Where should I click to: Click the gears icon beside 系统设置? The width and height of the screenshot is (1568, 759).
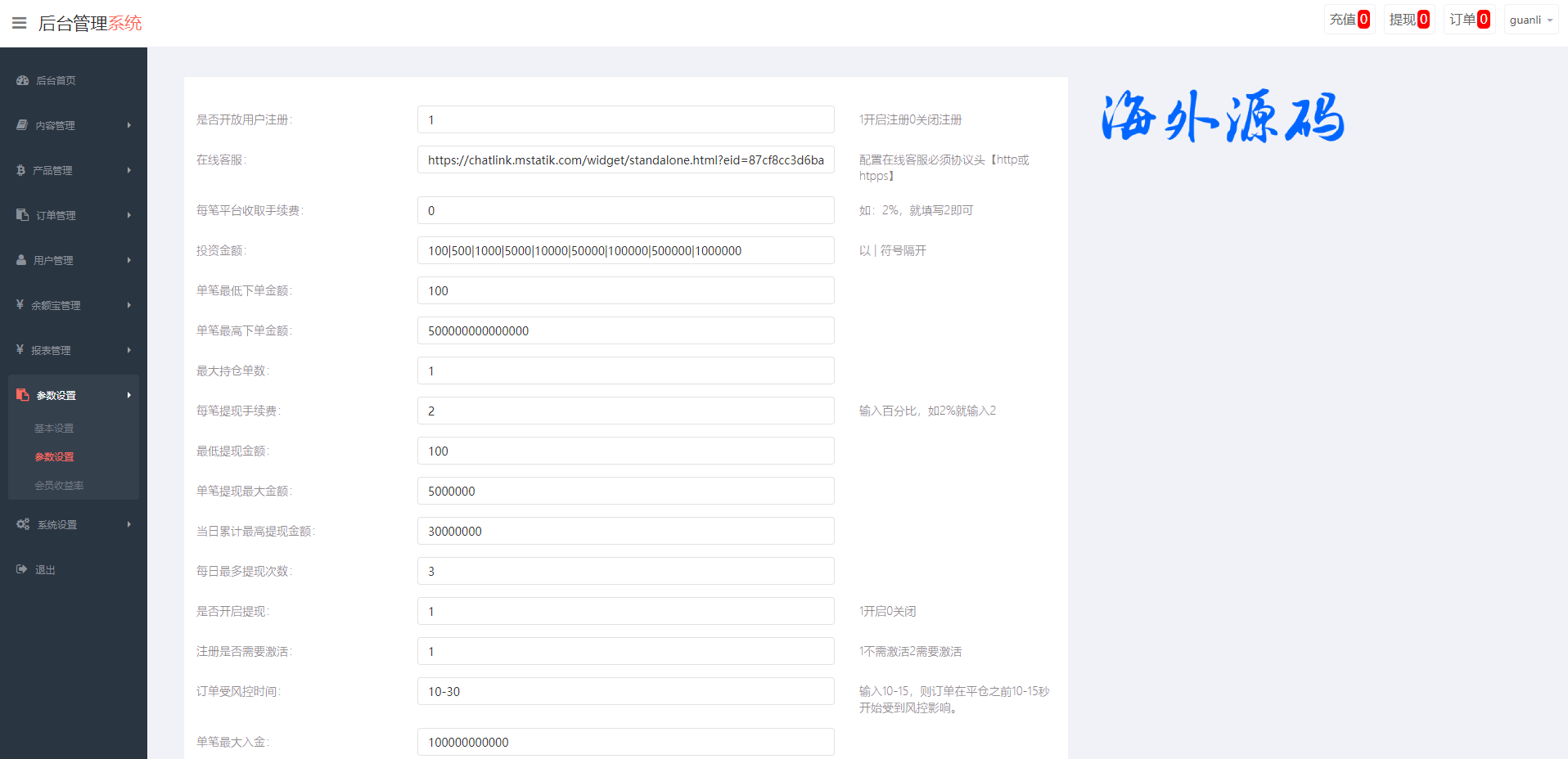click(23, 524)
